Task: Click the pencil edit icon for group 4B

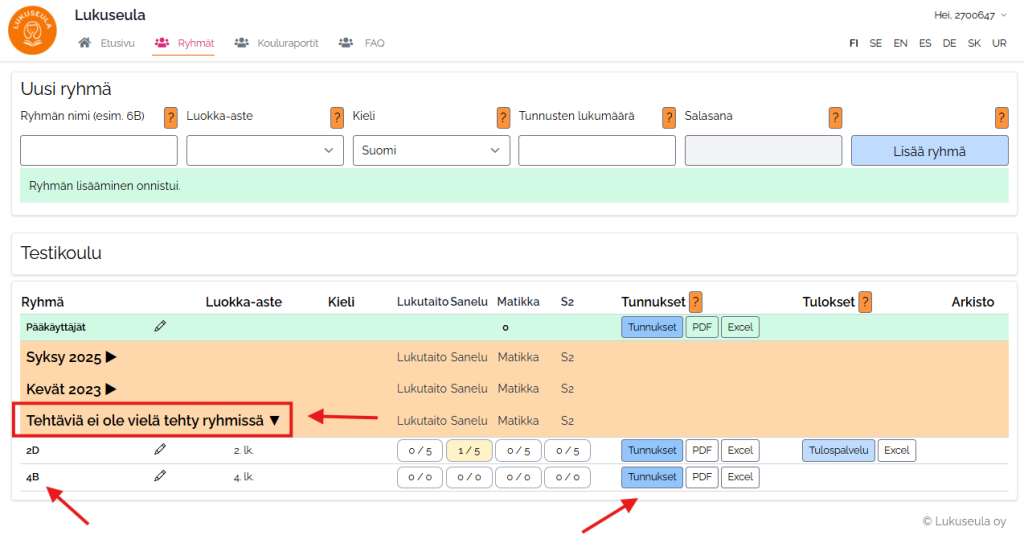Action: pyautogui.click(x=160, y=476)
